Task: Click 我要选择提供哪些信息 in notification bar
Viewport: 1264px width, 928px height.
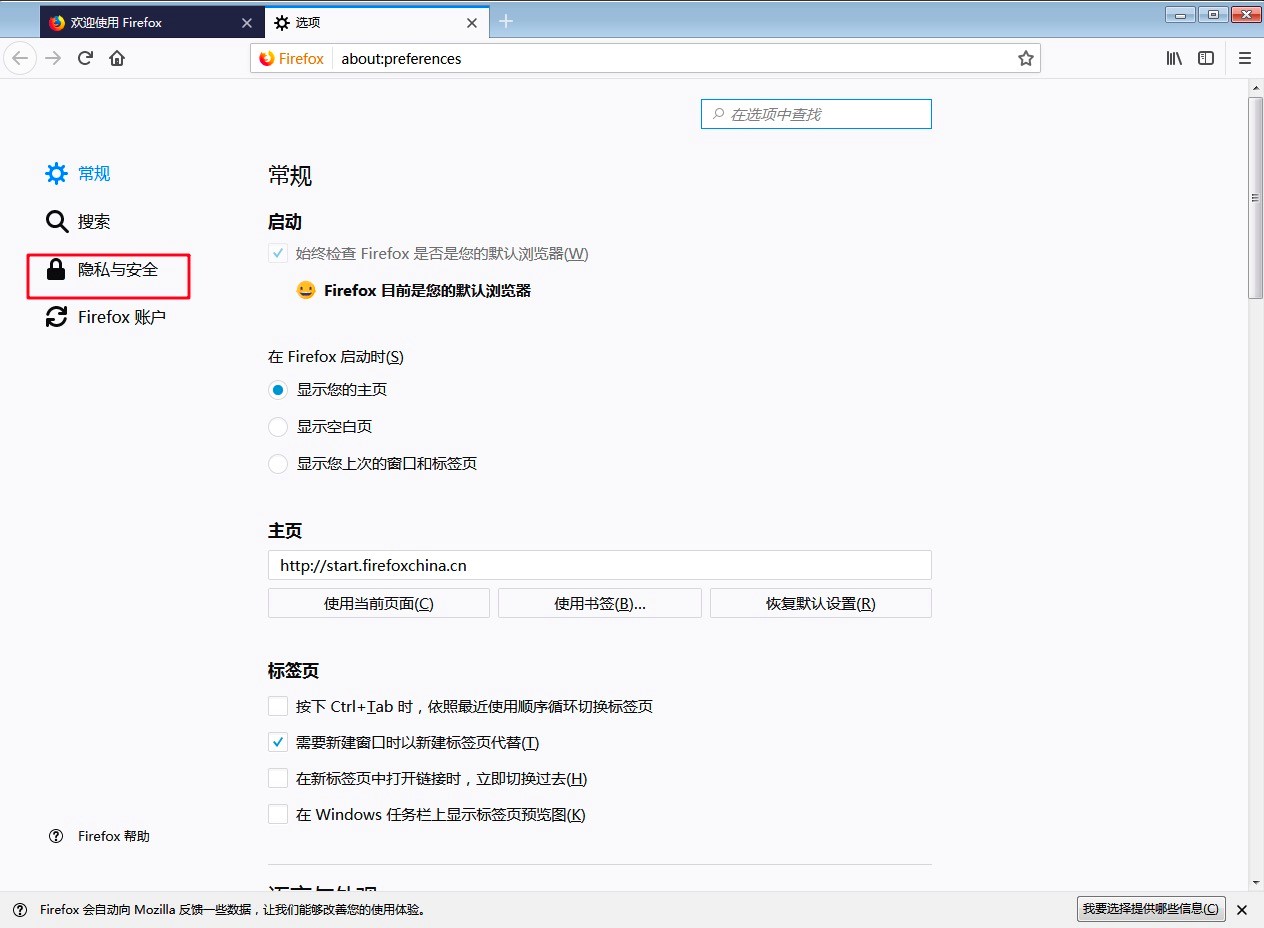Action: point(1149,910)
